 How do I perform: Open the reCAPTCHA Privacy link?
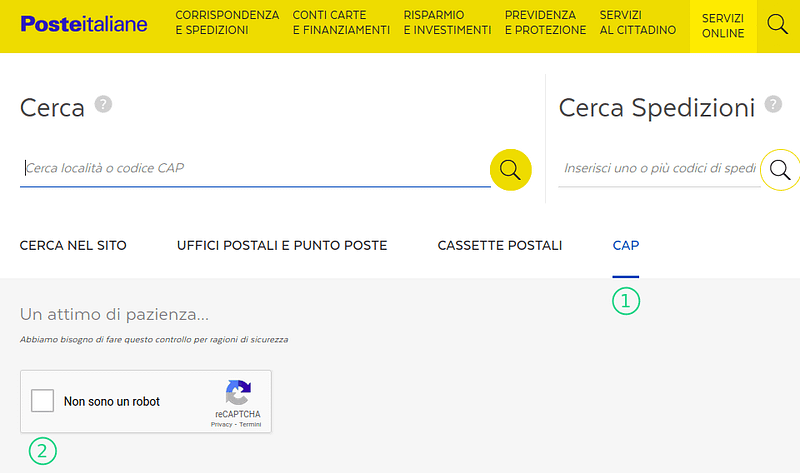point(221,425)
